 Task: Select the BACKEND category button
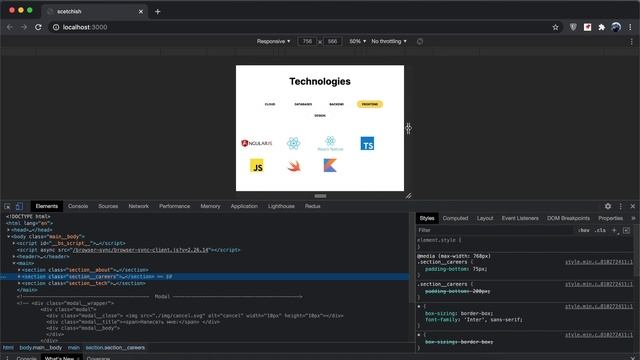coord(336,104)
